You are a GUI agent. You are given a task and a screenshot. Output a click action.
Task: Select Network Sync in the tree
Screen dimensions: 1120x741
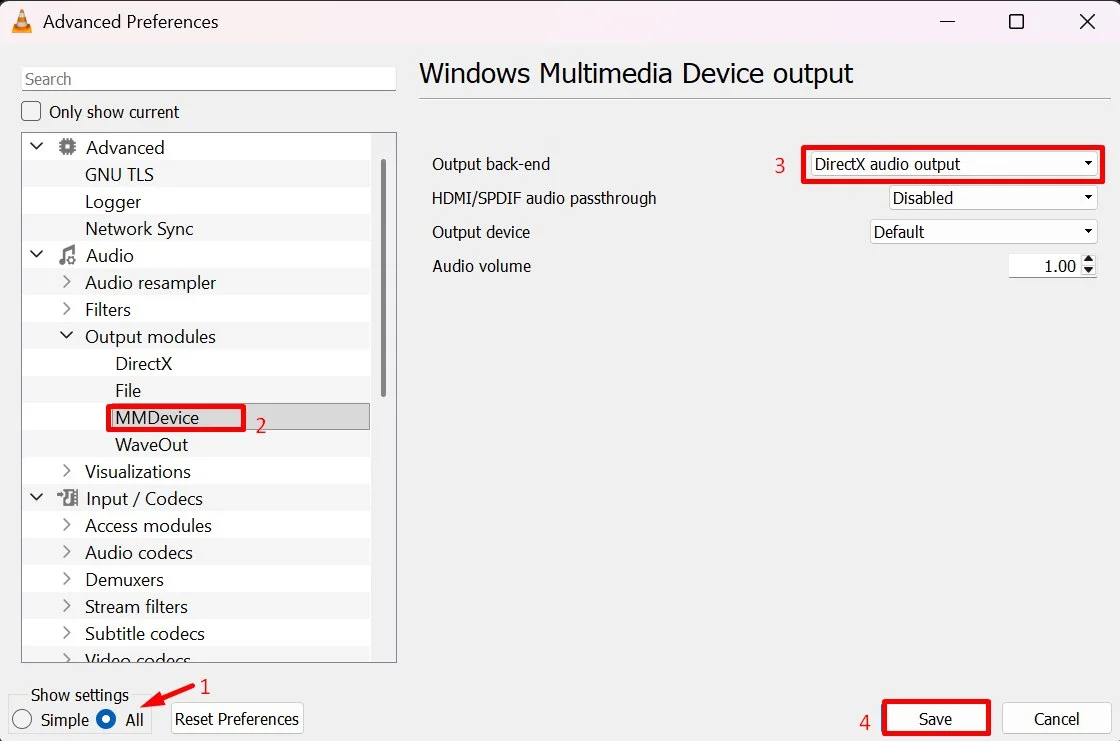point(139,229)
